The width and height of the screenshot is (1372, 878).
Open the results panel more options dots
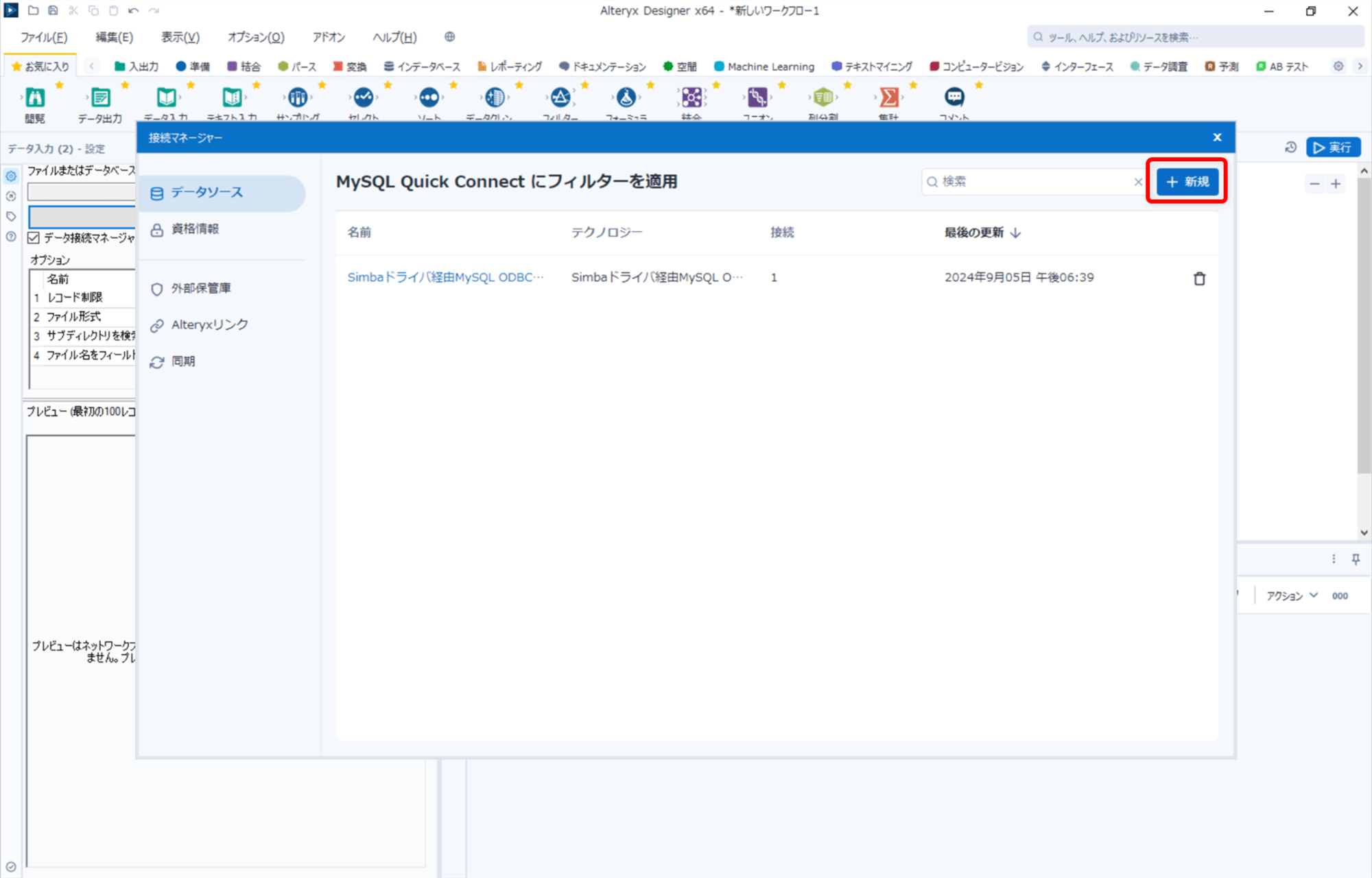tap(1334, 559)
